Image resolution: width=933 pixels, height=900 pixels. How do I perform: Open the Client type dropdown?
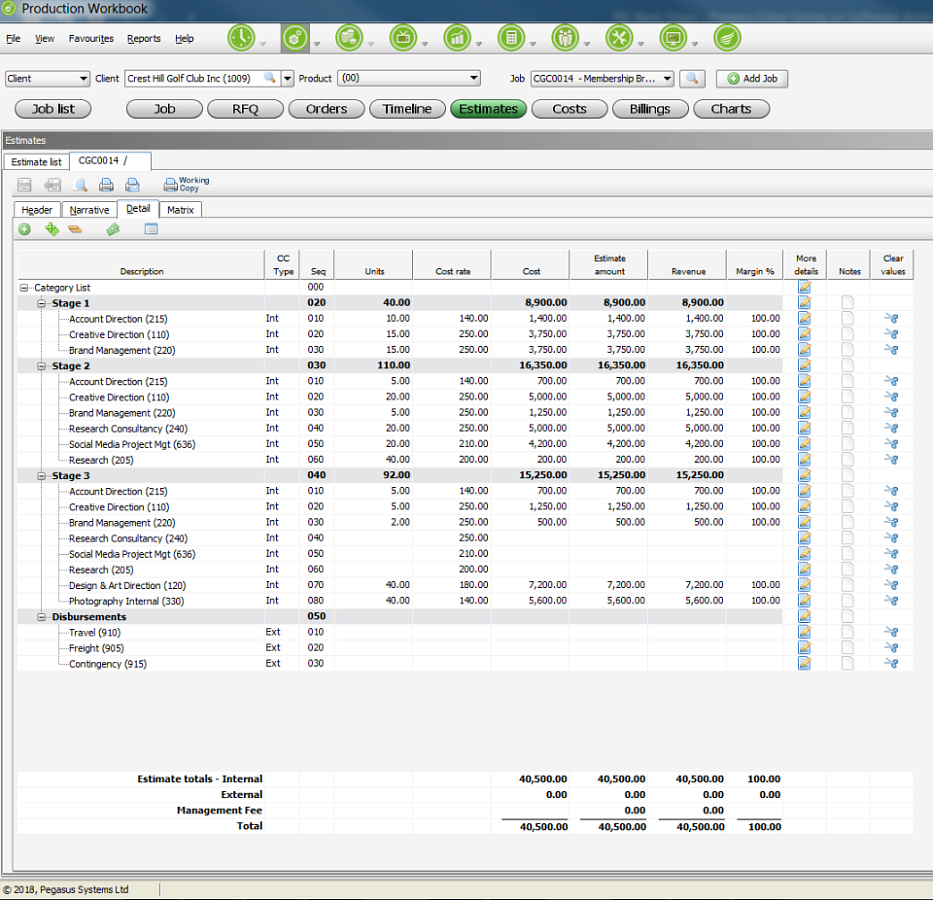[x=83, y=79]
